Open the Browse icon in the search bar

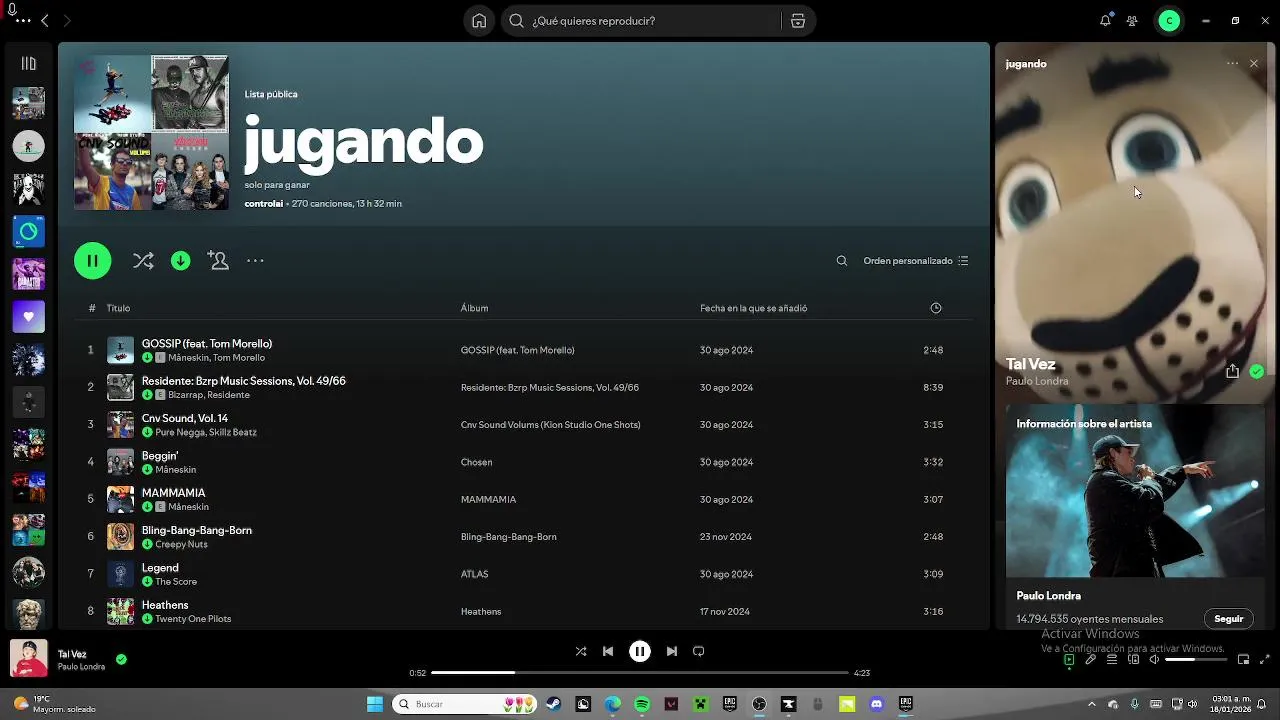(797, 21)
